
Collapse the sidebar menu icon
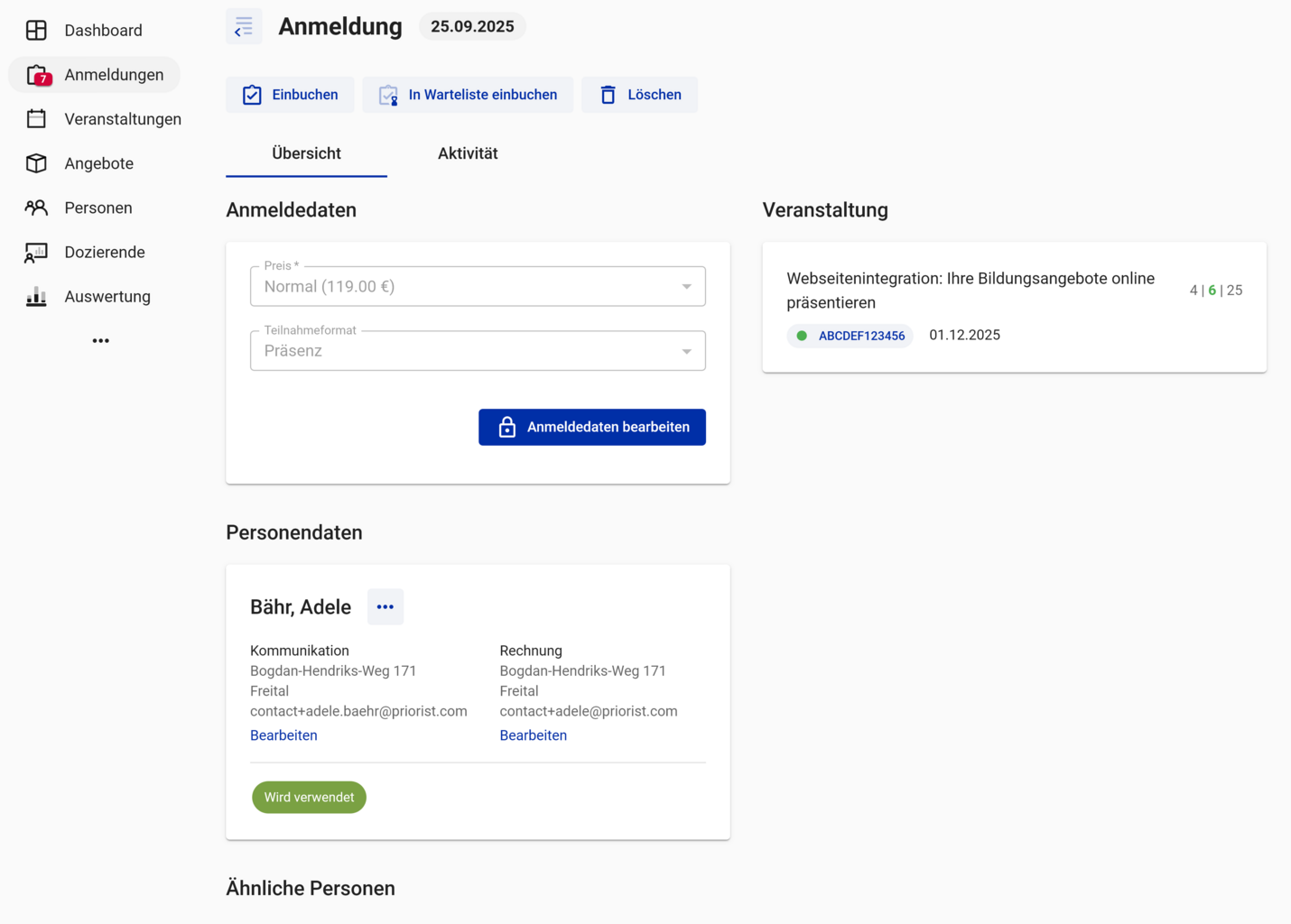click(244, 27)
